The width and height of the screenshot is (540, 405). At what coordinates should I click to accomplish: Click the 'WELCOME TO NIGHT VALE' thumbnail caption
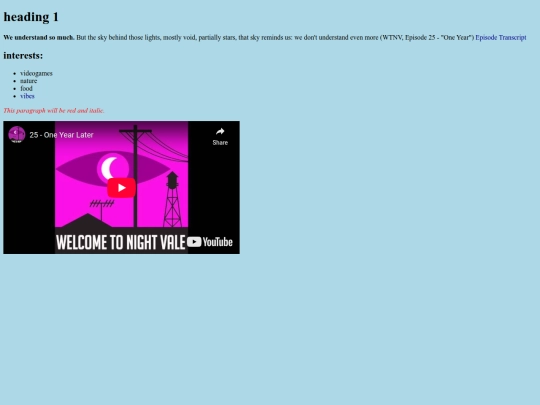coord(121,242)
